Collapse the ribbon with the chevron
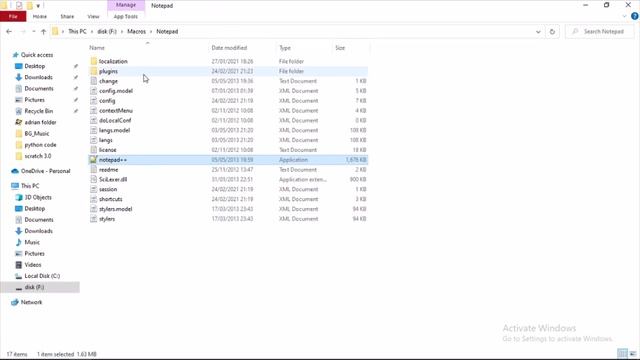640x360 pixels. click(624, 16)
